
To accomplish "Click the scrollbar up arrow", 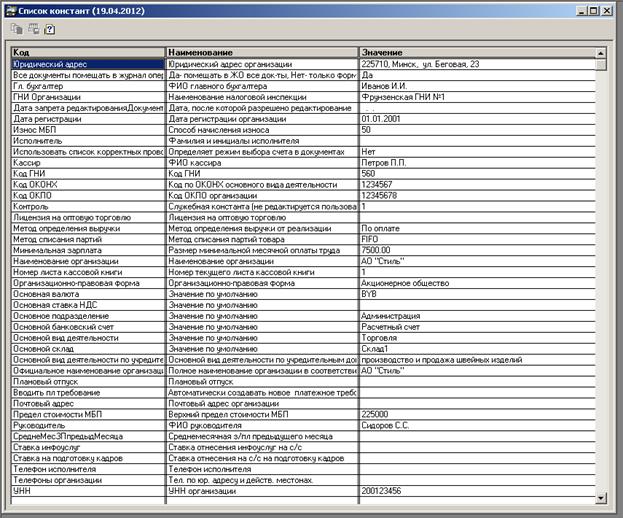I will coord(601,53).
